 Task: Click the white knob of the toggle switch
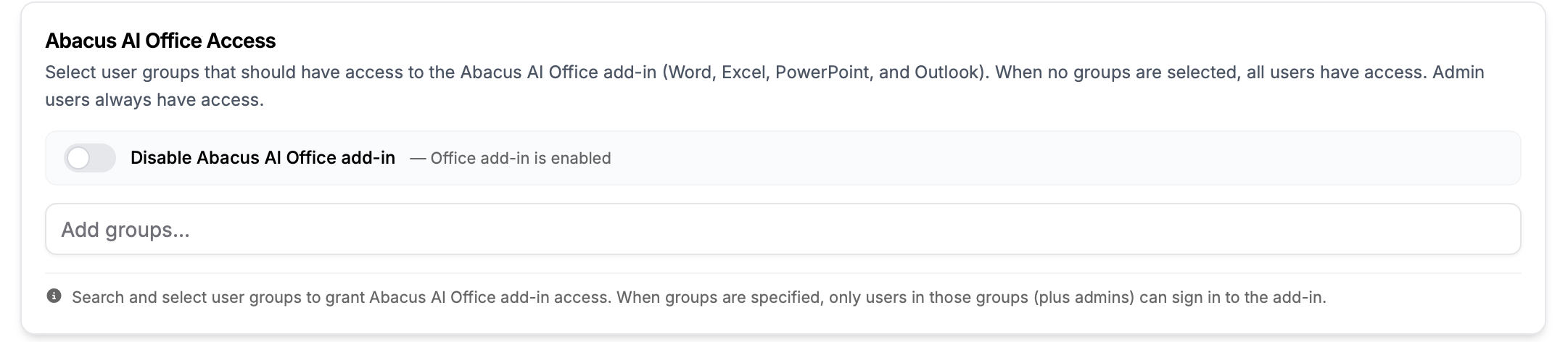click(78, 158)
